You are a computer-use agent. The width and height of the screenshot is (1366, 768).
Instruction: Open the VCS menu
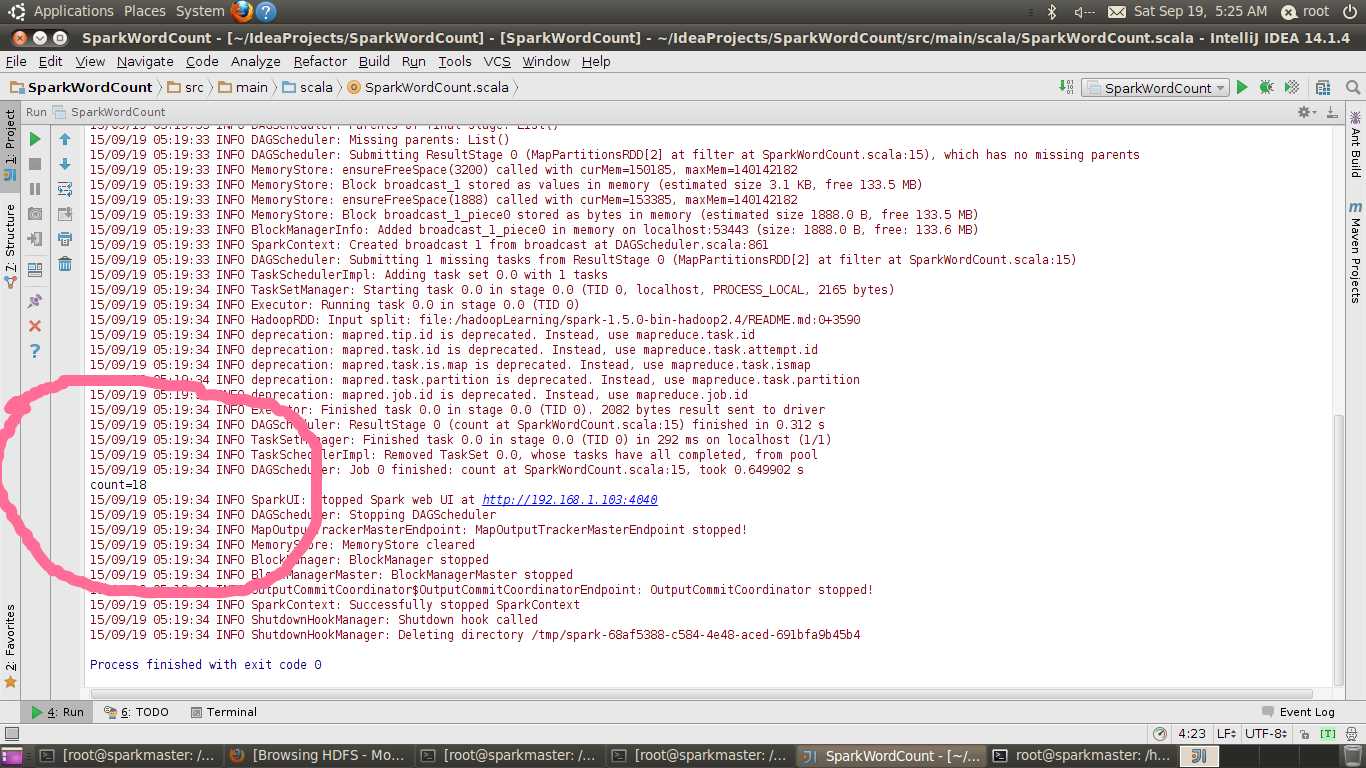coord(497,61)
